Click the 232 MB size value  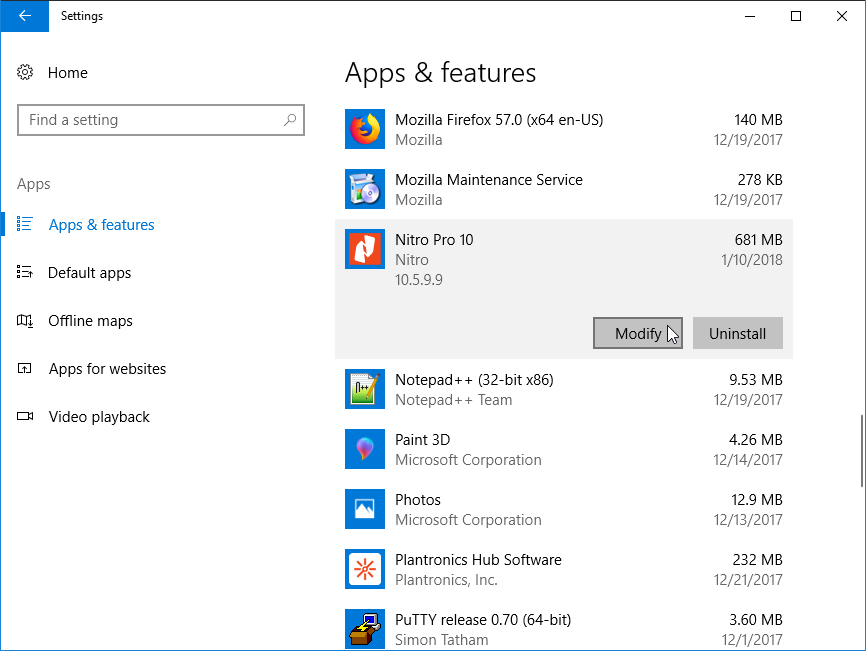point(758,560)
